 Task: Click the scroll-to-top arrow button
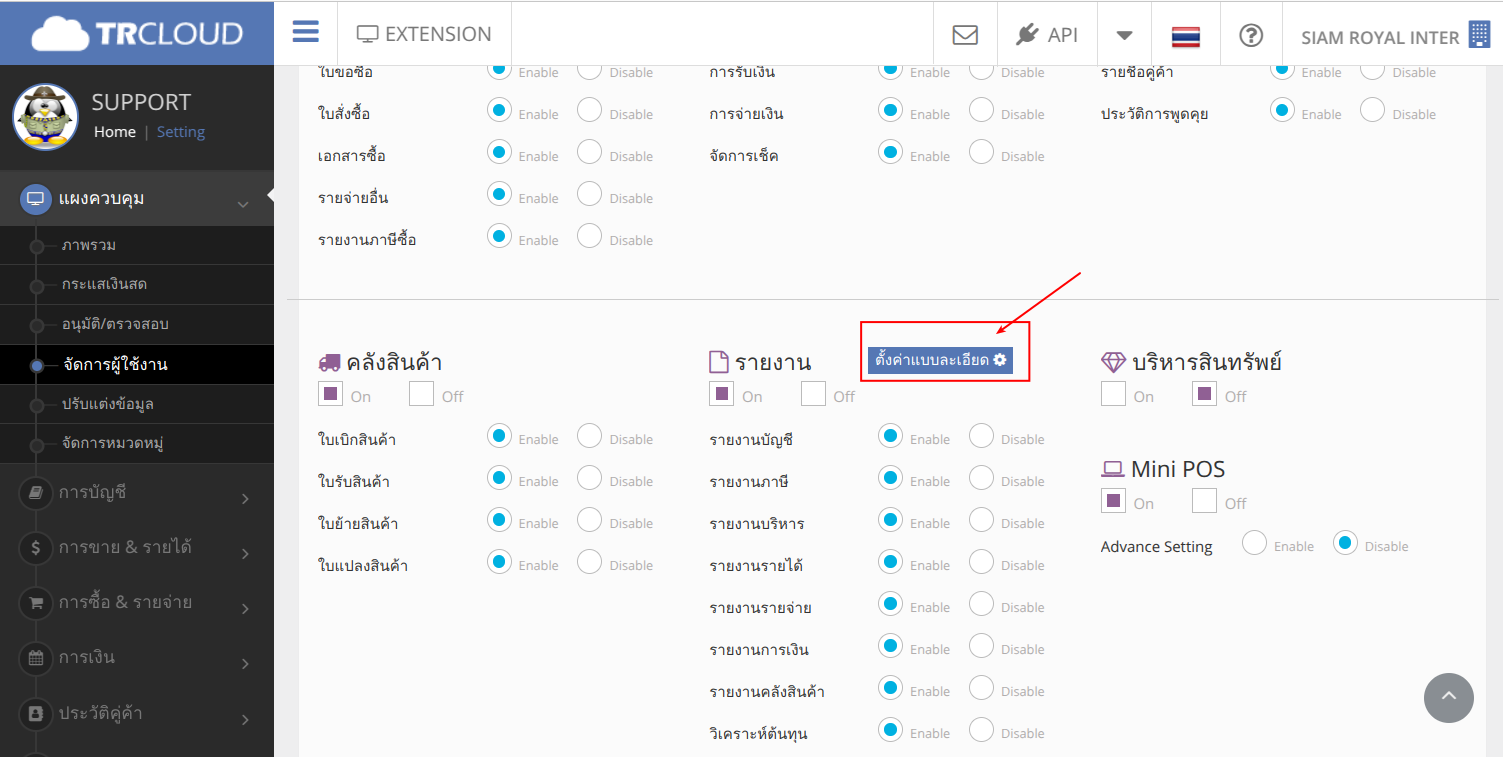pyautogui.click(x=1448, y=697)
